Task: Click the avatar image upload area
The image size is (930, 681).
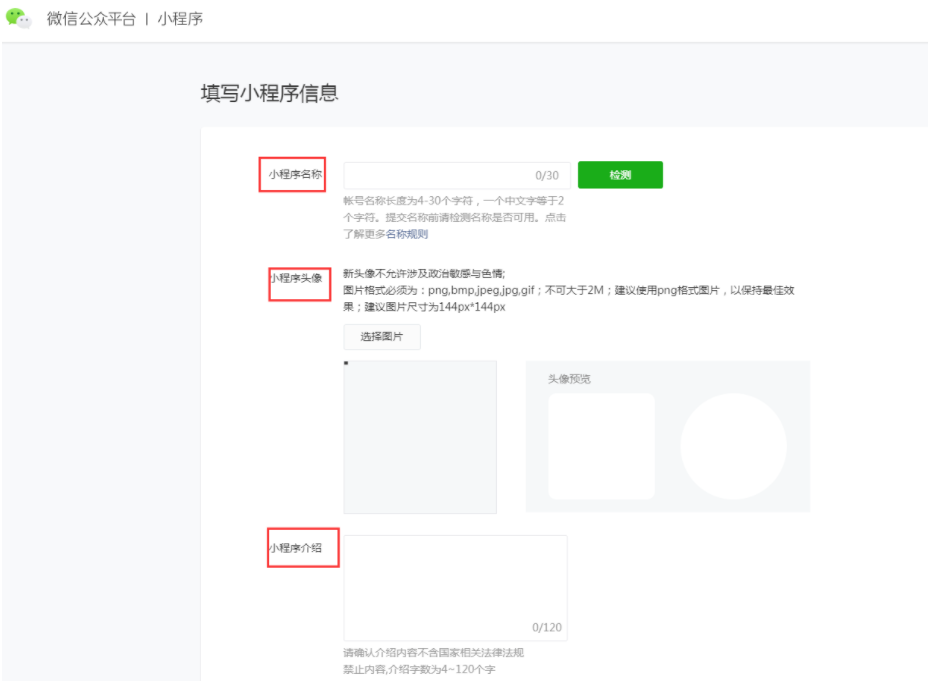Action: 420,437
